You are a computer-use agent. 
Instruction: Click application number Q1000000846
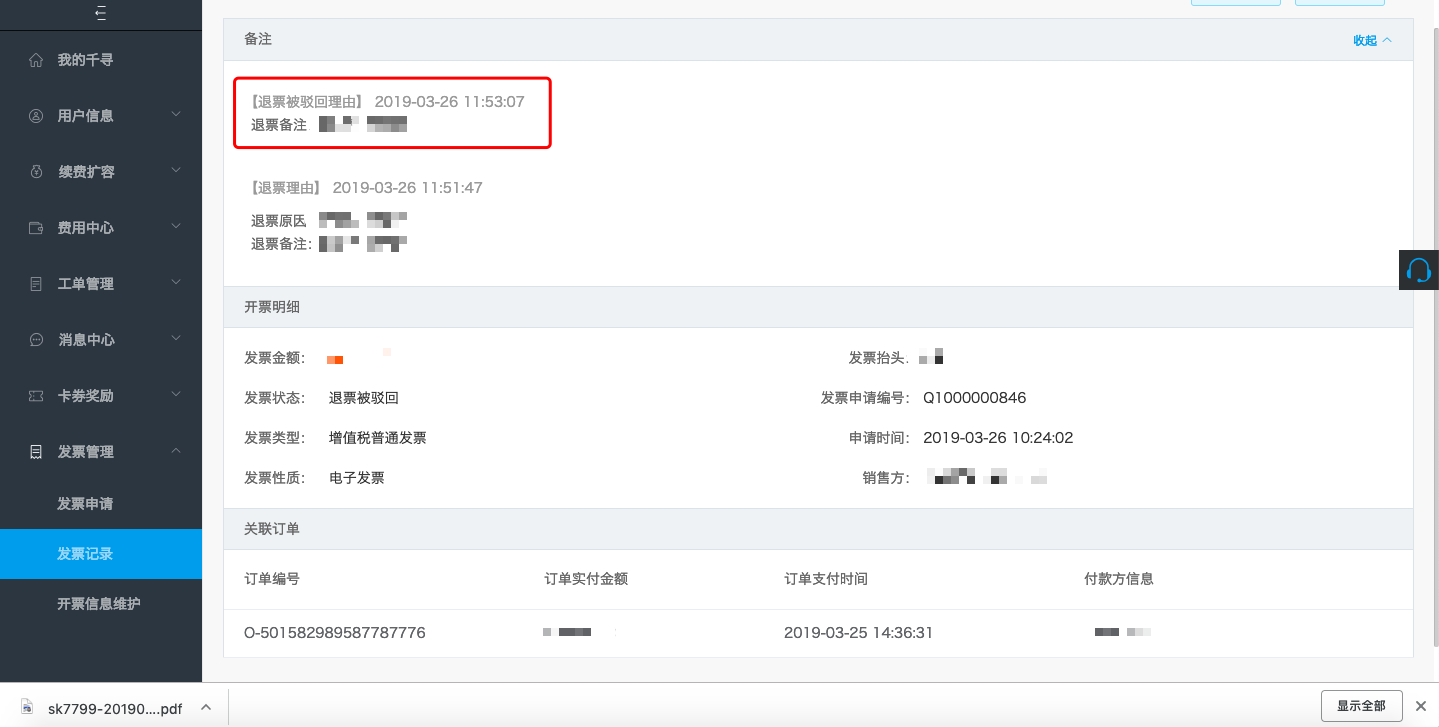[974, 398]
